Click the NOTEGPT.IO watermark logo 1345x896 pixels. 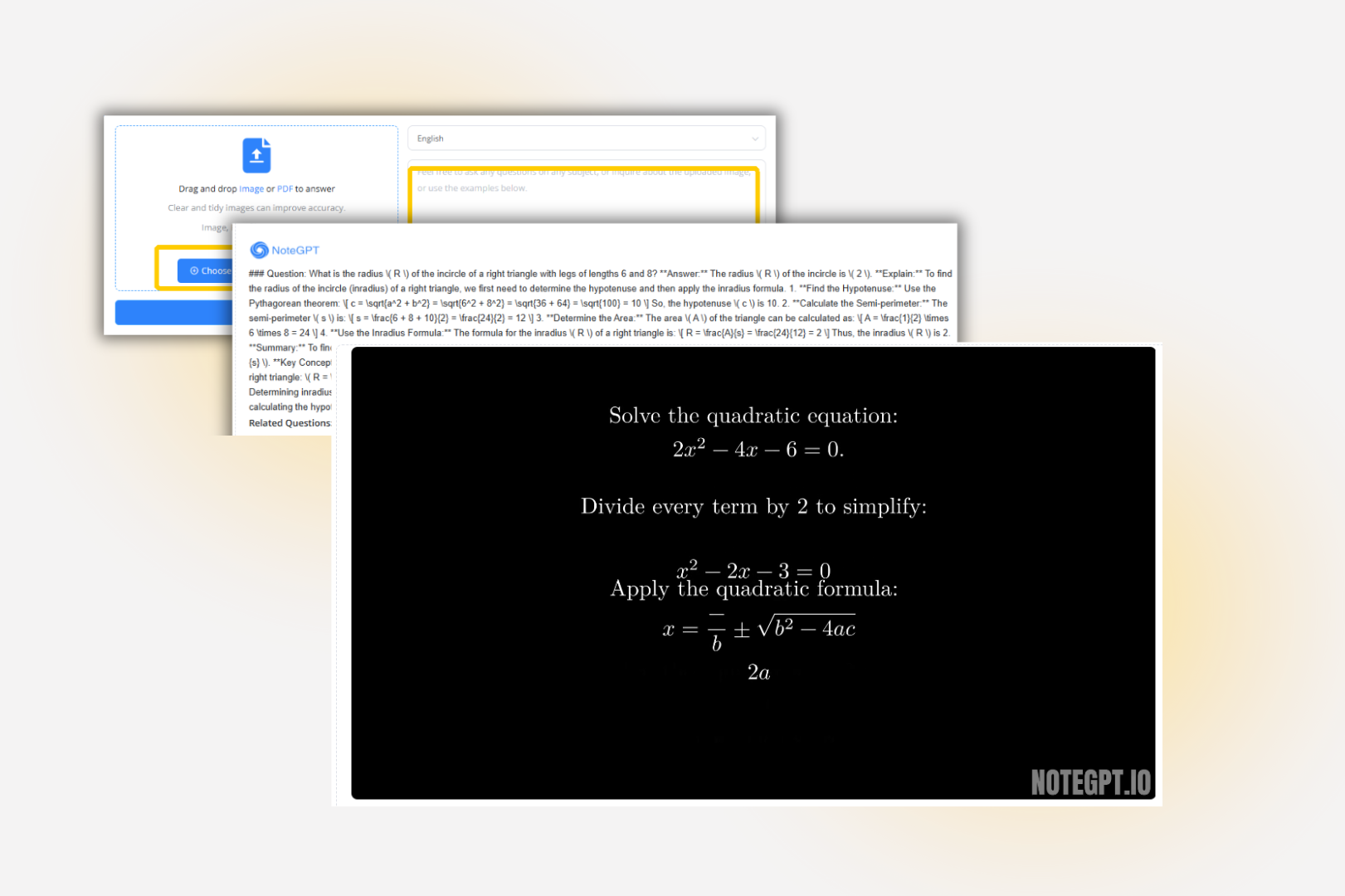click(x=1091, y=781)
